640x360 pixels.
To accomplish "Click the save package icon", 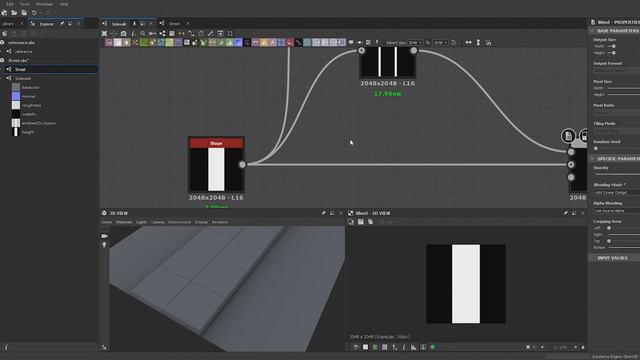I will (x=24, y=13).
